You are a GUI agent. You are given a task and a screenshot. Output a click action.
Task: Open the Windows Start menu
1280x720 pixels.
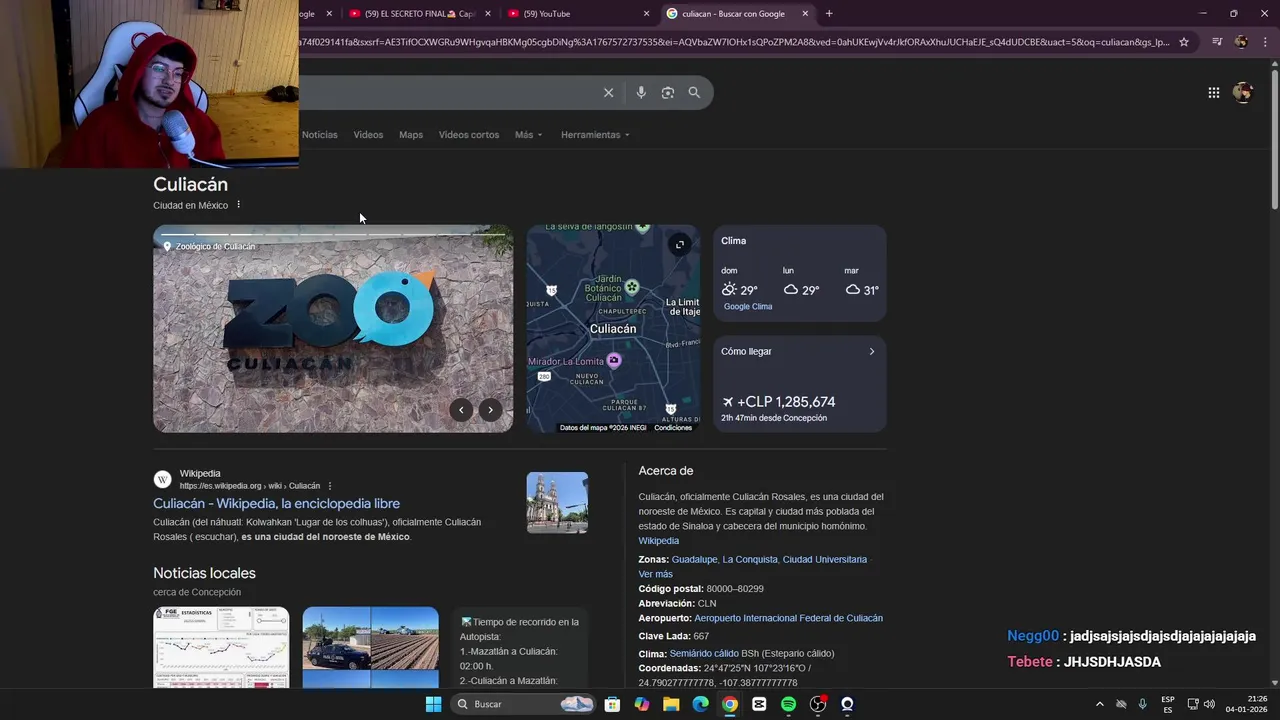[x=433, y=704]
